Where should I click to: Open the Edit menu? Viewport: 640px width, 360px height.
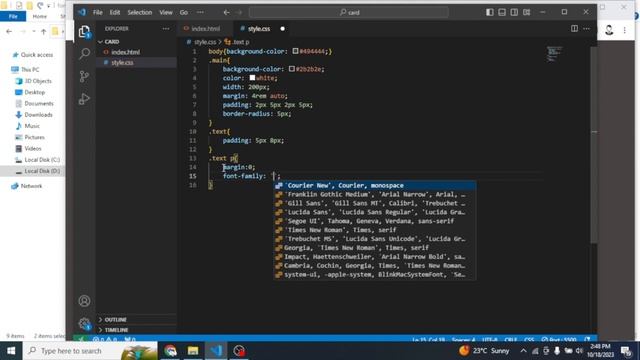click(115, 12)
